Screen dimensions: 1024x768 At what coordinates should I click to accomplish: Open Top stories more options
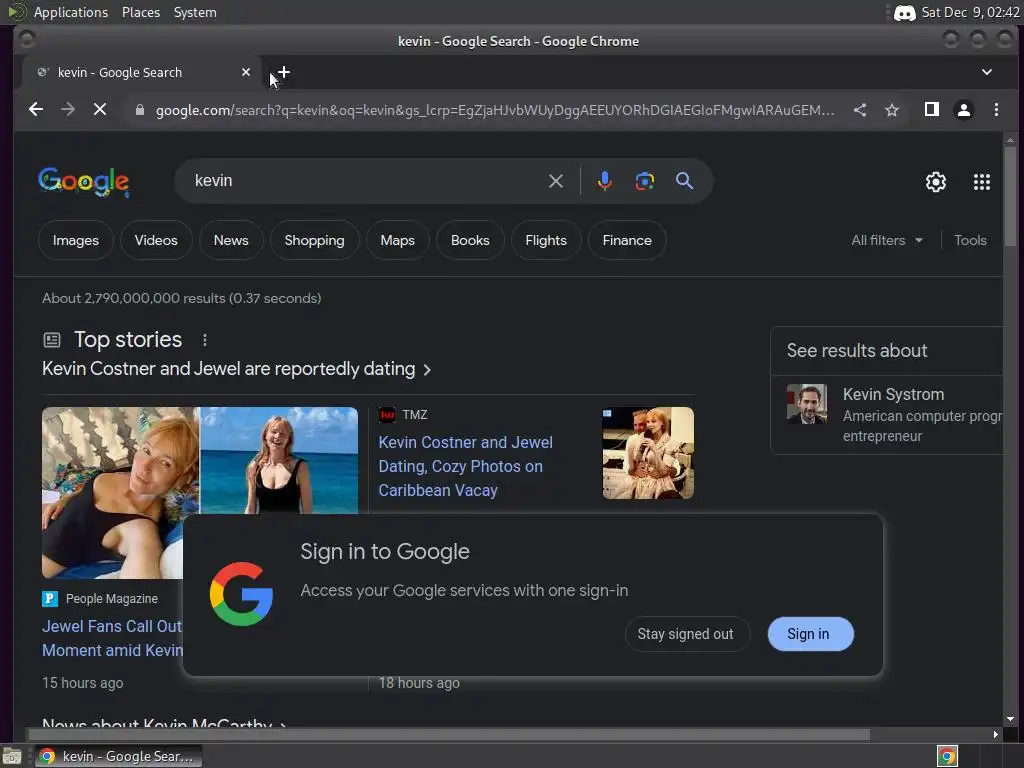click(x=204, y=340)
